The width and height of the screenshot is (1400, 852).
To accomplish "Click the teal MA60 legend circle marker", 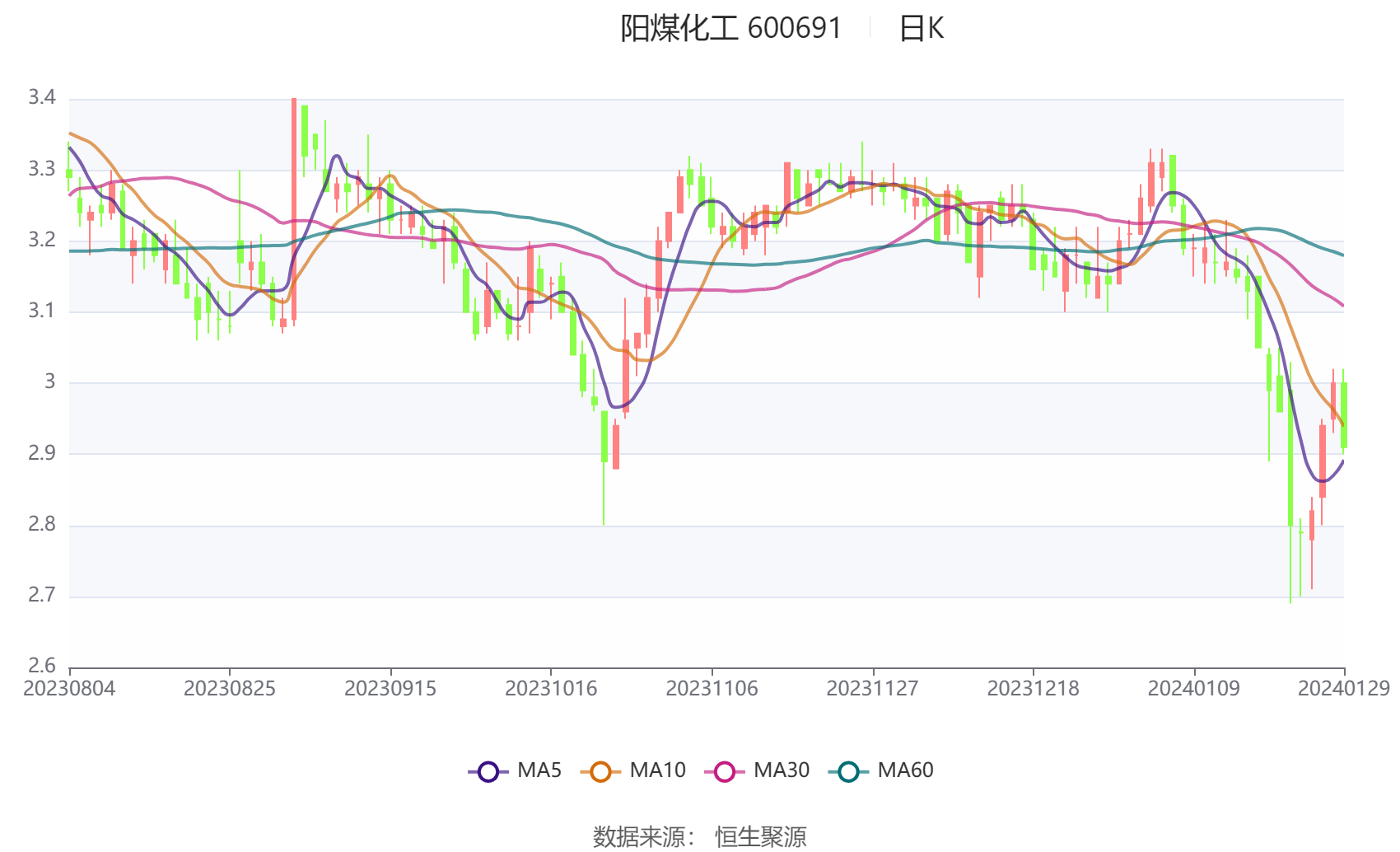I will click(848, 771).
